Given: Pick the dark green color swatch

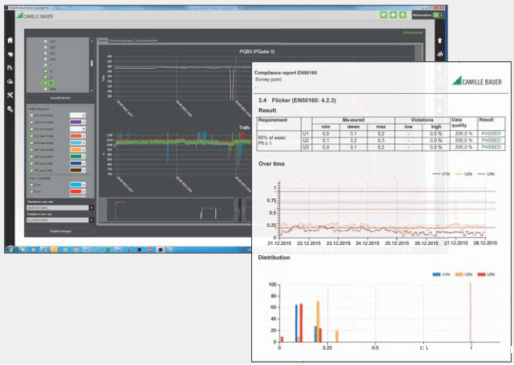Looking at the screenshot, I should pos(76,157).
